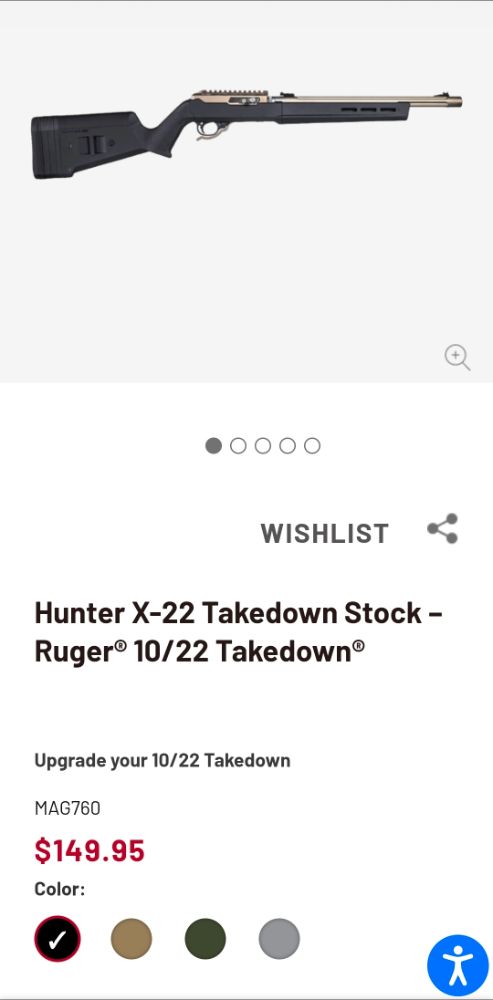493x1000 pixels.
Task: Open the blue accessibility widget
Action: [457, 965]
